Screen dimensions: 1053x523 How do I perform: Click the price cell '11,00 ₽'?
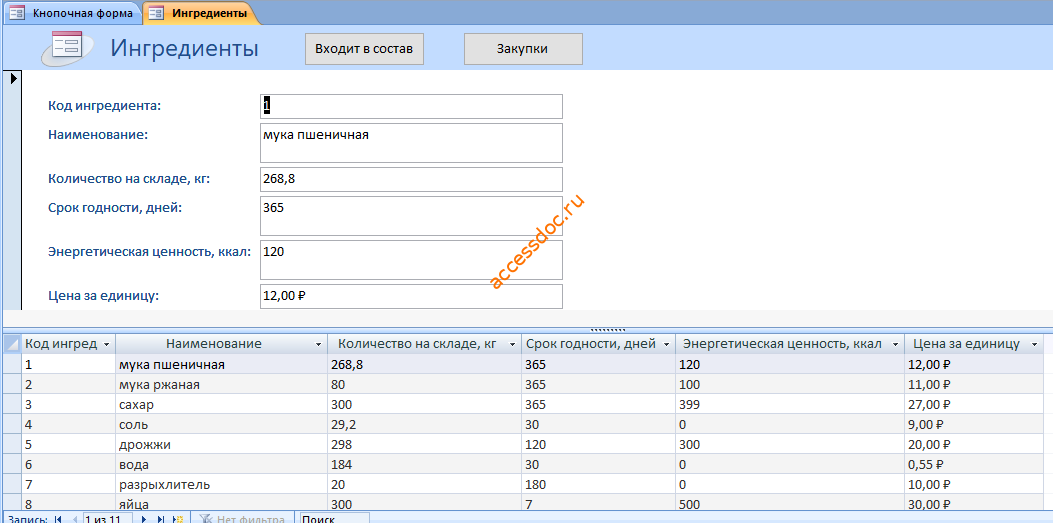tap(974, 385)
